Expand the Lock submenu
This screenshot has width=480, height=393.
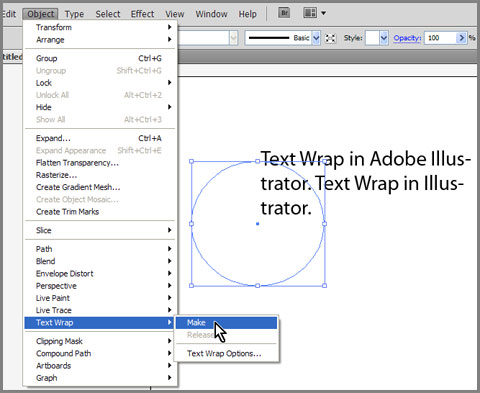tap(100, 83)
